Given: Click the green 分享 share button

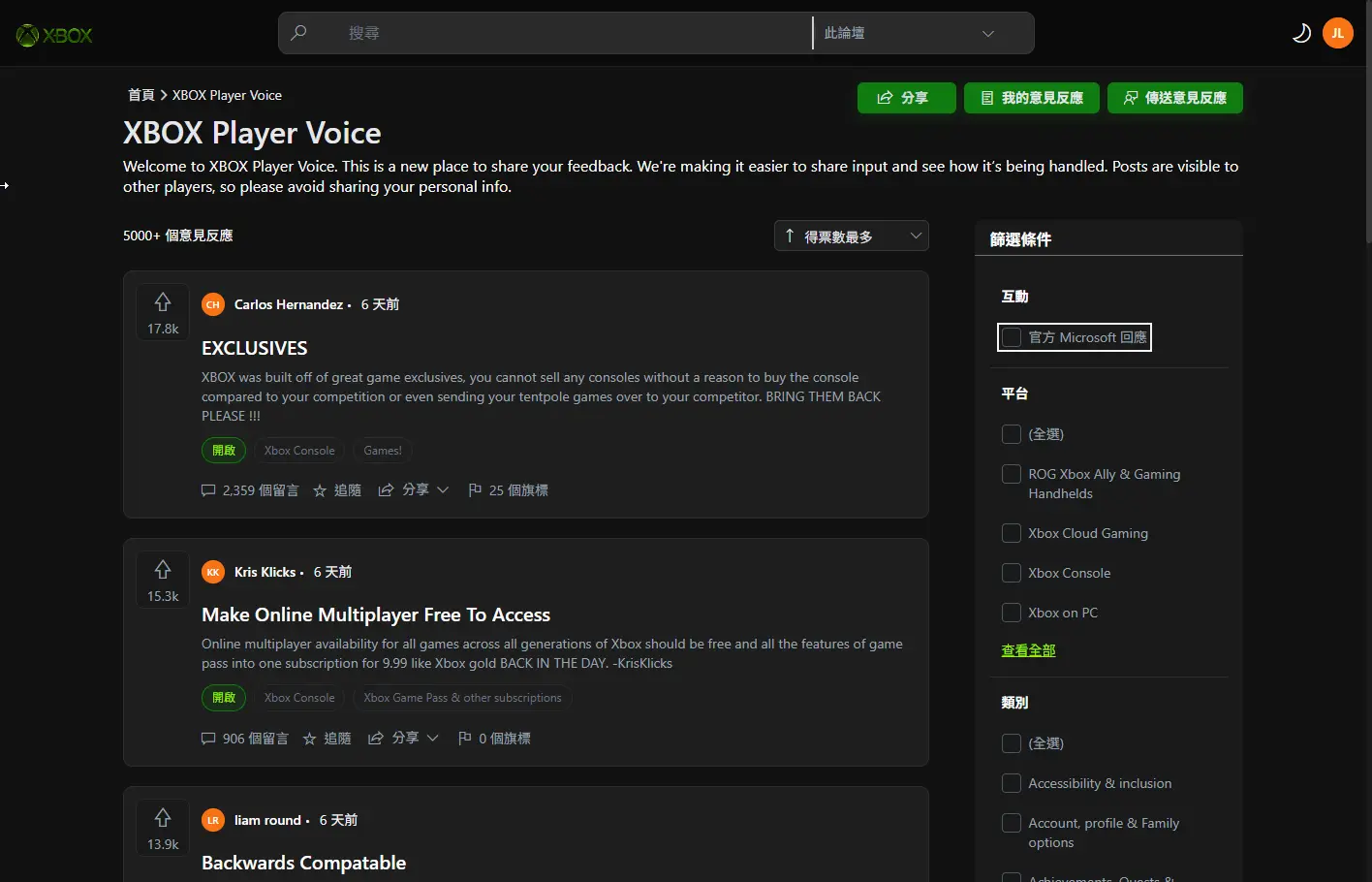Looking at the screenshot, I should pyautogui.click(x=907, y=98).
